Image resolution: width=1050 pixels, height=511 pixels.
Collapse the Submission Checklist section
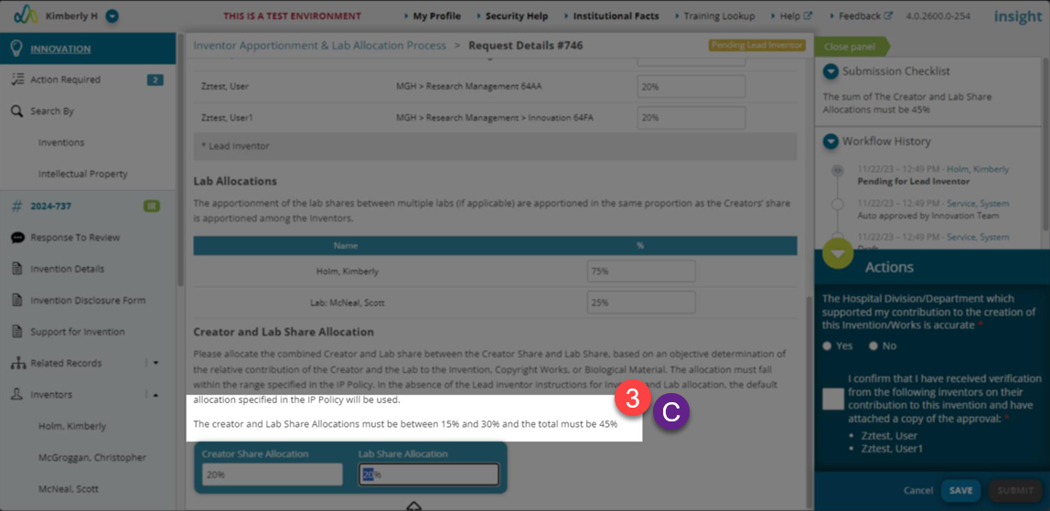(x=830, y=71)
